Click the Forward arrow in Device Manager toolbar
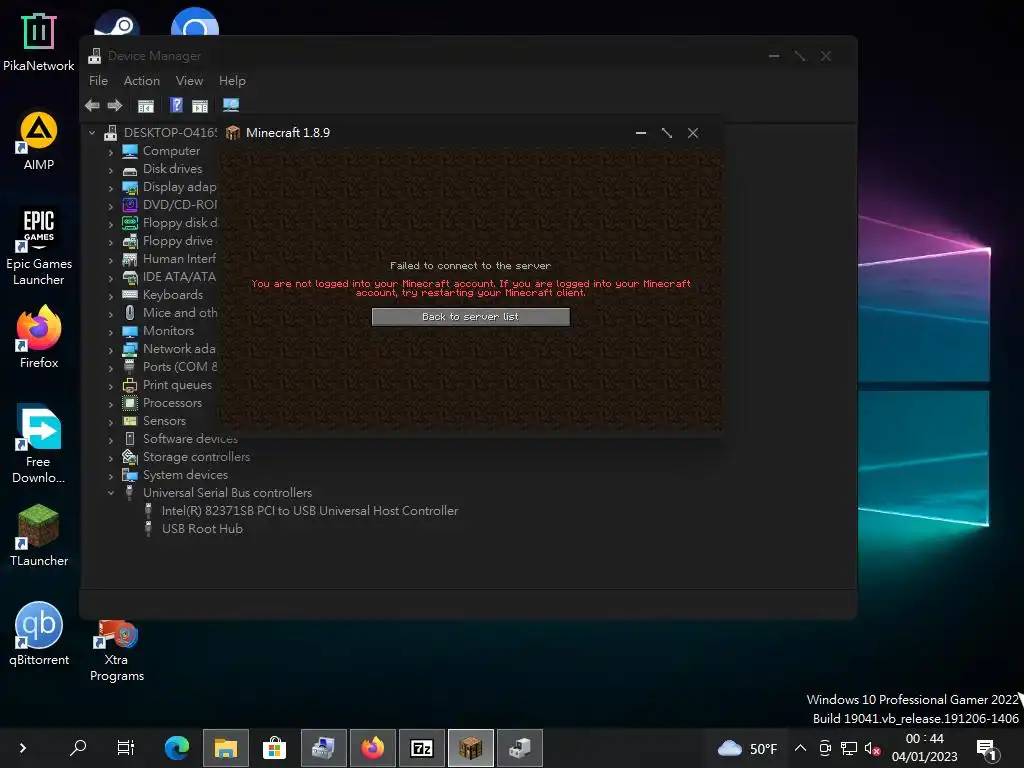The image size is (1024, 768). click(115, 105)
